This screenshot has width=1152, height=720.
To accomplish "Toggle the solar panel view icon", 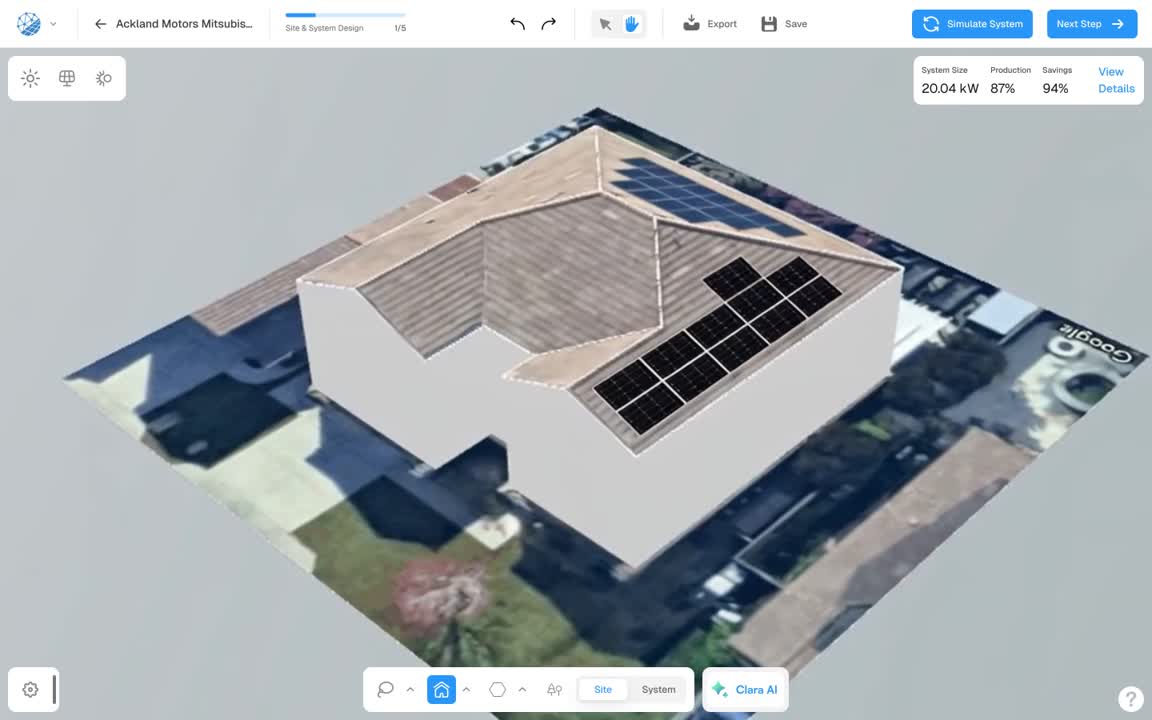I will [x=67, y=79].
